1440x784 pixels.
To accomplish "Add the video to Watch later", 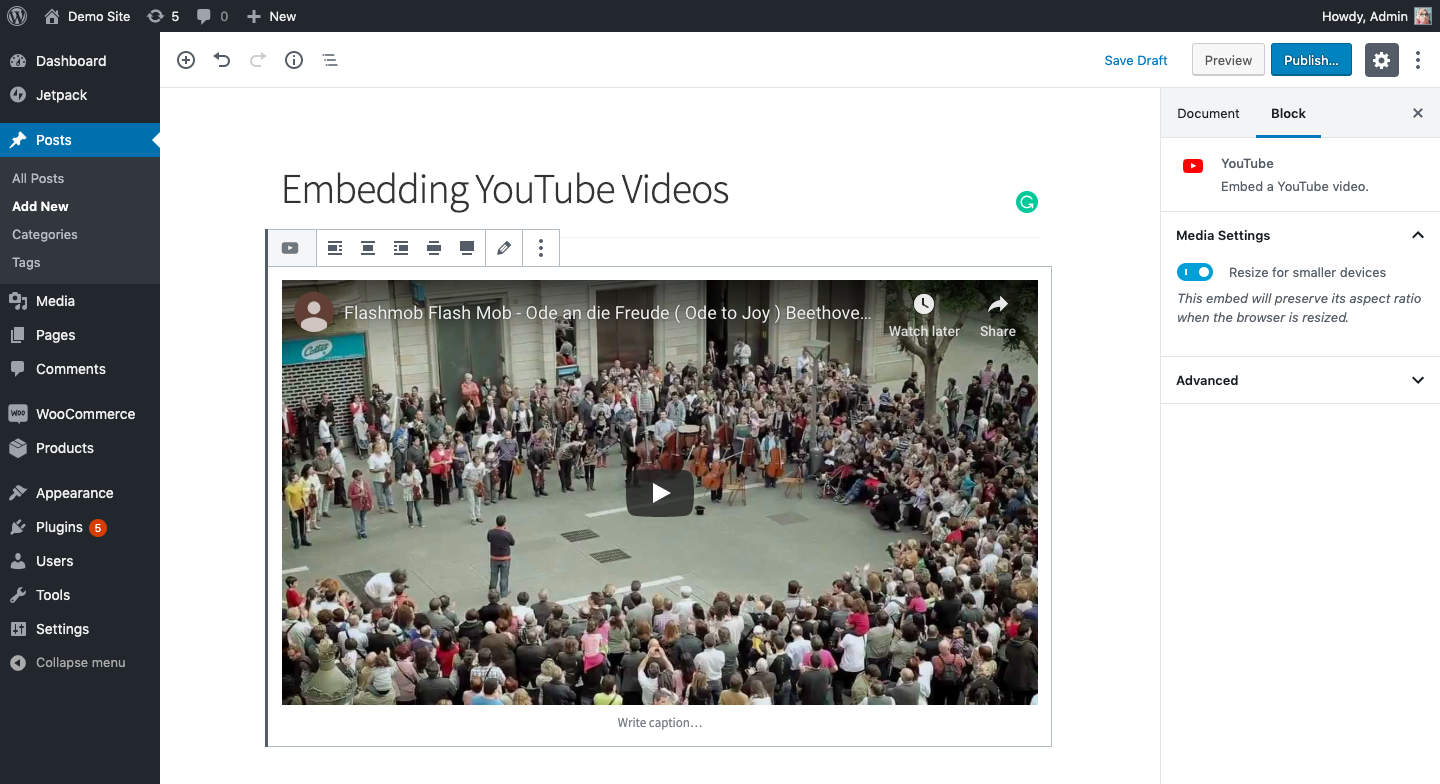I will click(x=923, y=311).
